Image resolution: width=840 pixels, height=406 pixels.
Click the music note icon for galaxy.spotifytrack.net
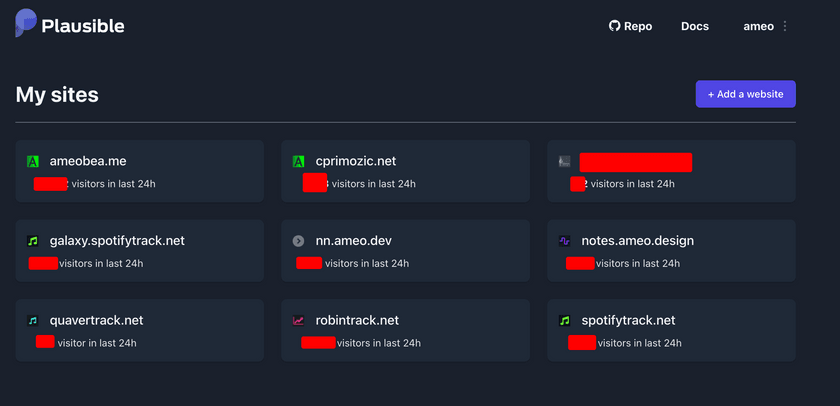coord(33,241)
